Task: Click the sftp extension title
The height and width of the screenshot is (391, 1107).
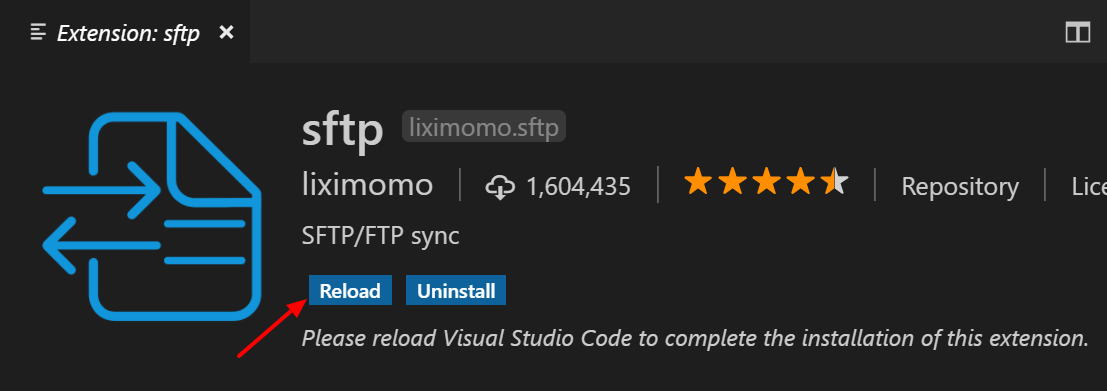Action: 342,130
